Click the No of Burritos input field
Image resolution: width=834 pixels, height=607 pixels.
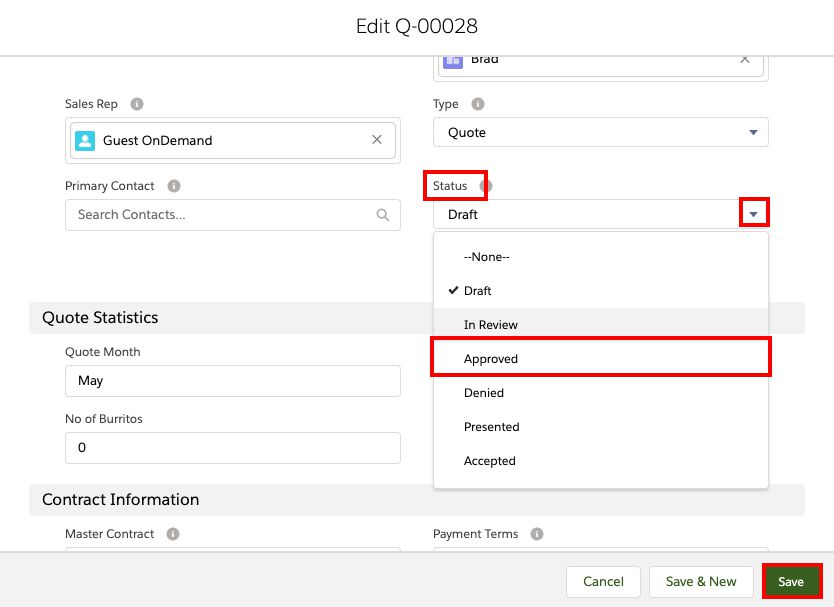point(232,448)
